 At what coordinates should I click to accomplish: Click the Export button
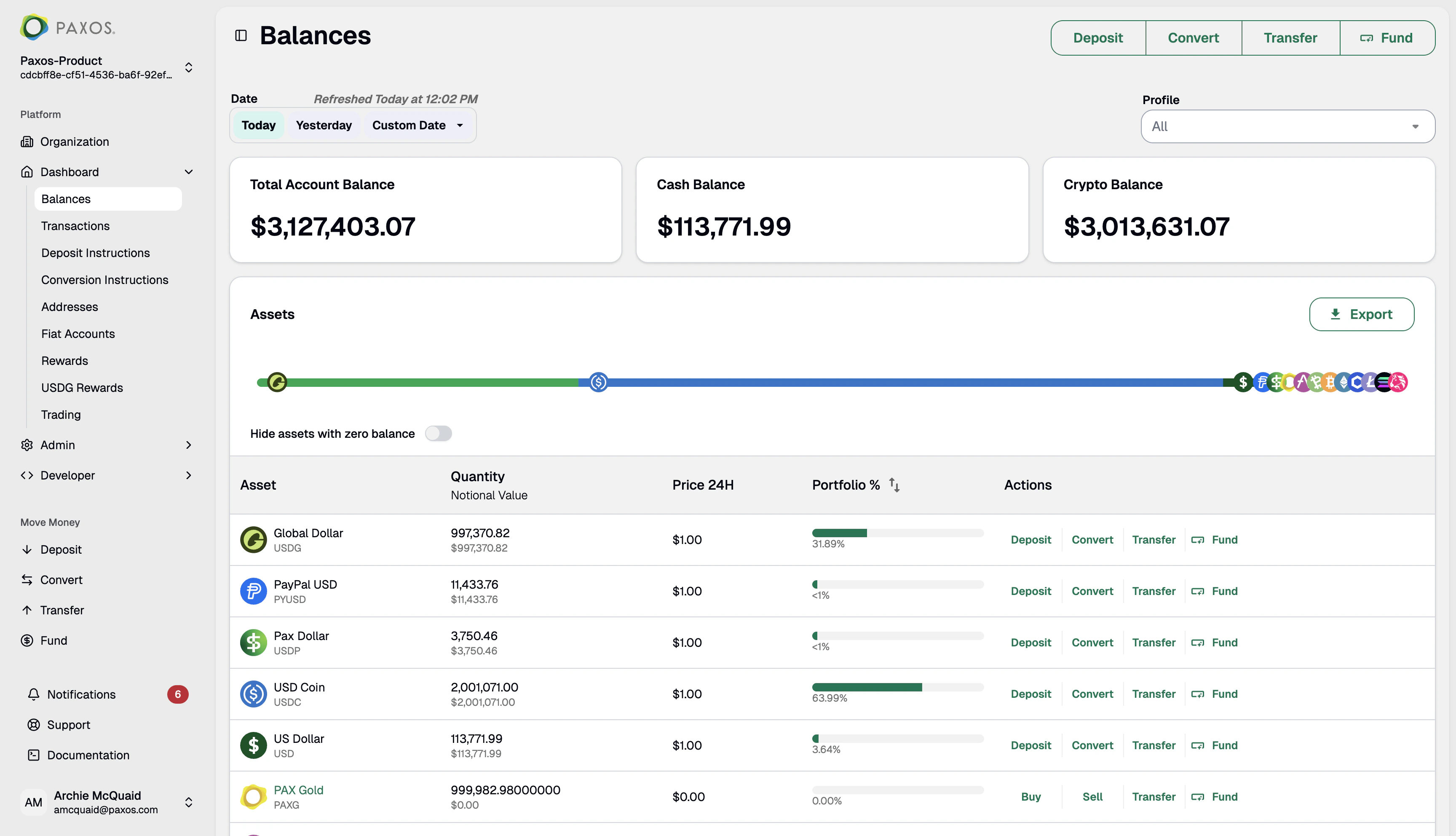[1361, 314]
